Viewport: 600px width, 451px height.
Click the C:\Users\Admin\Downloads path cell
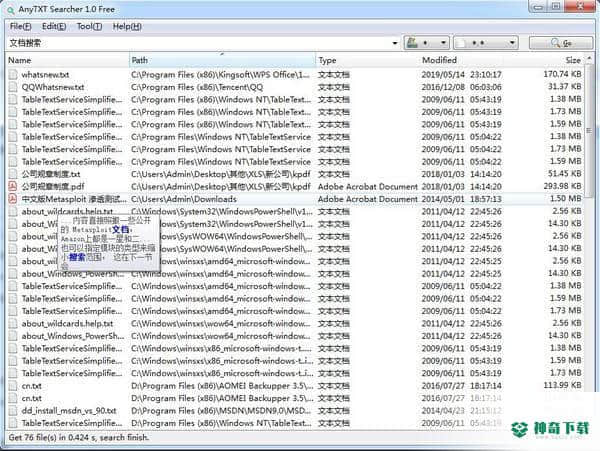pos(184,199)
